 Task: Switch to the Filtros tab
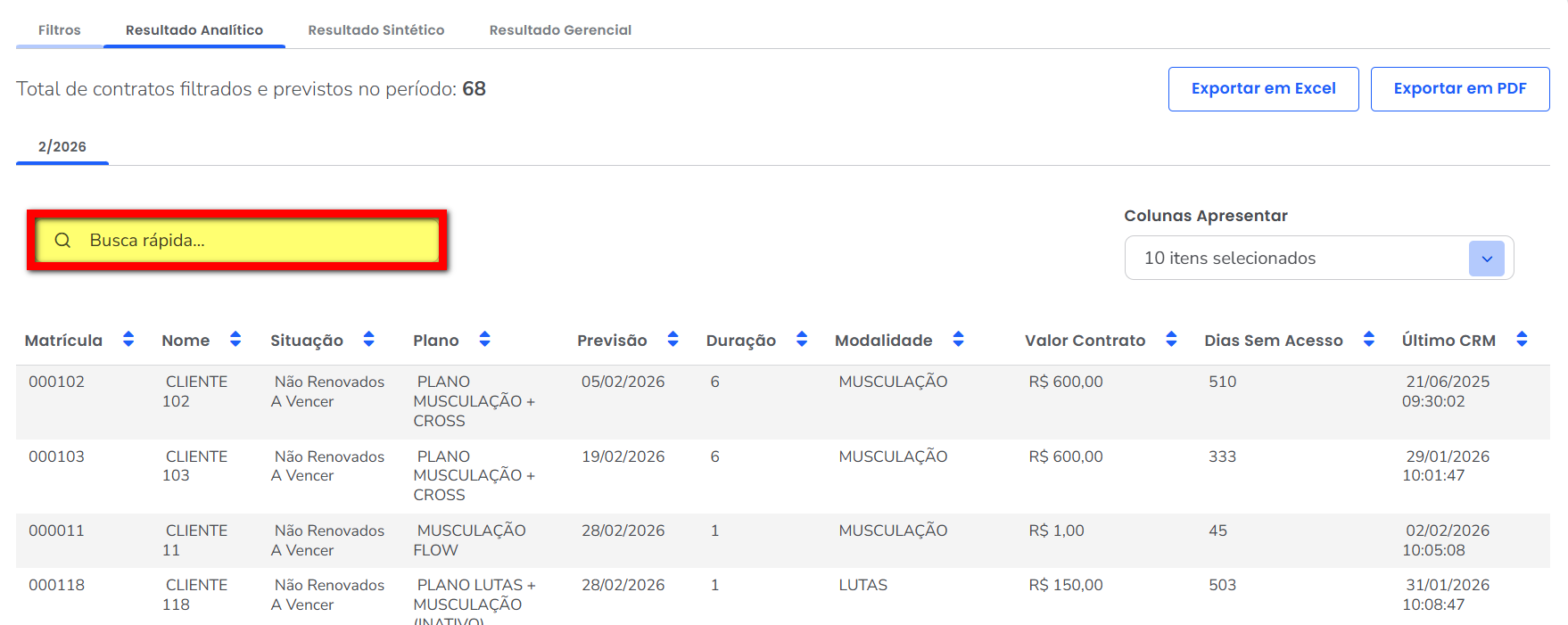(60, 30)
